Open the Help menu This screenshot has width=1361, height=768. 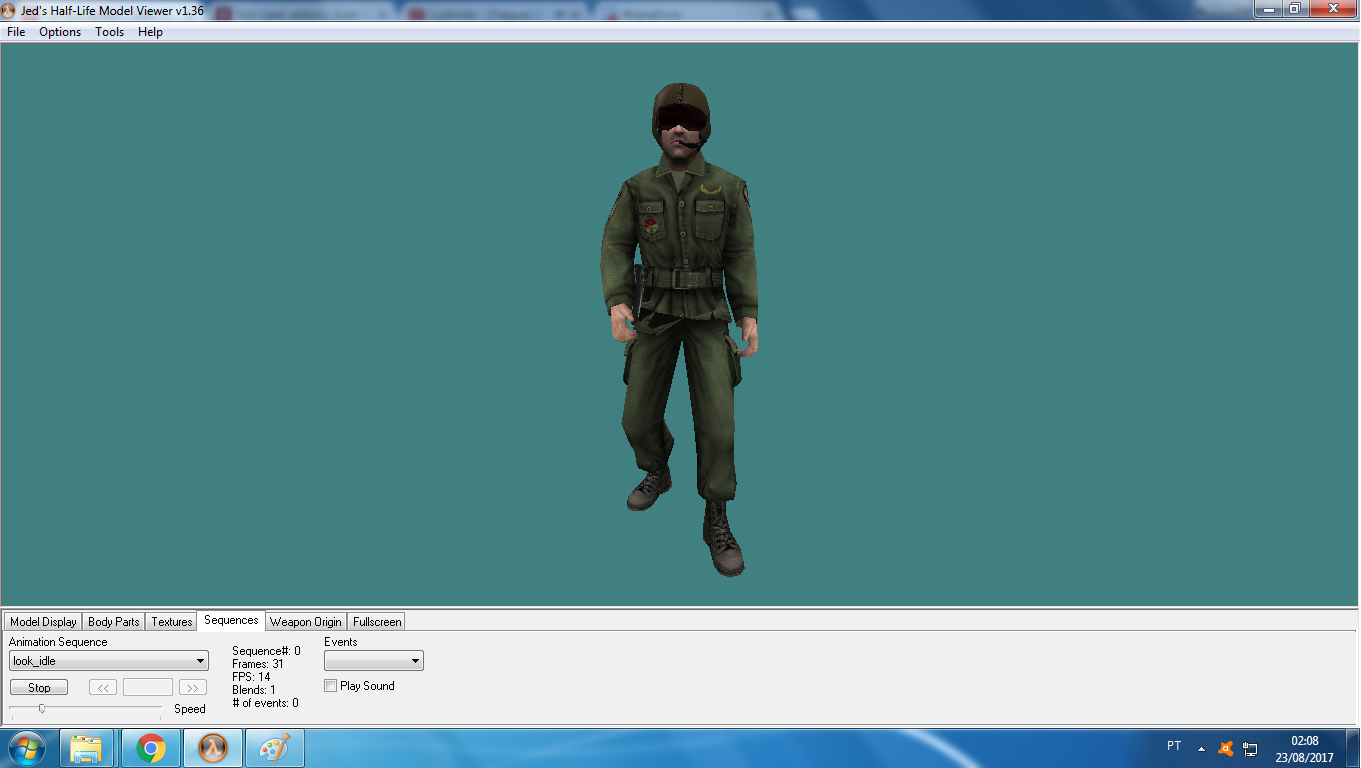(x=150, y=32)
